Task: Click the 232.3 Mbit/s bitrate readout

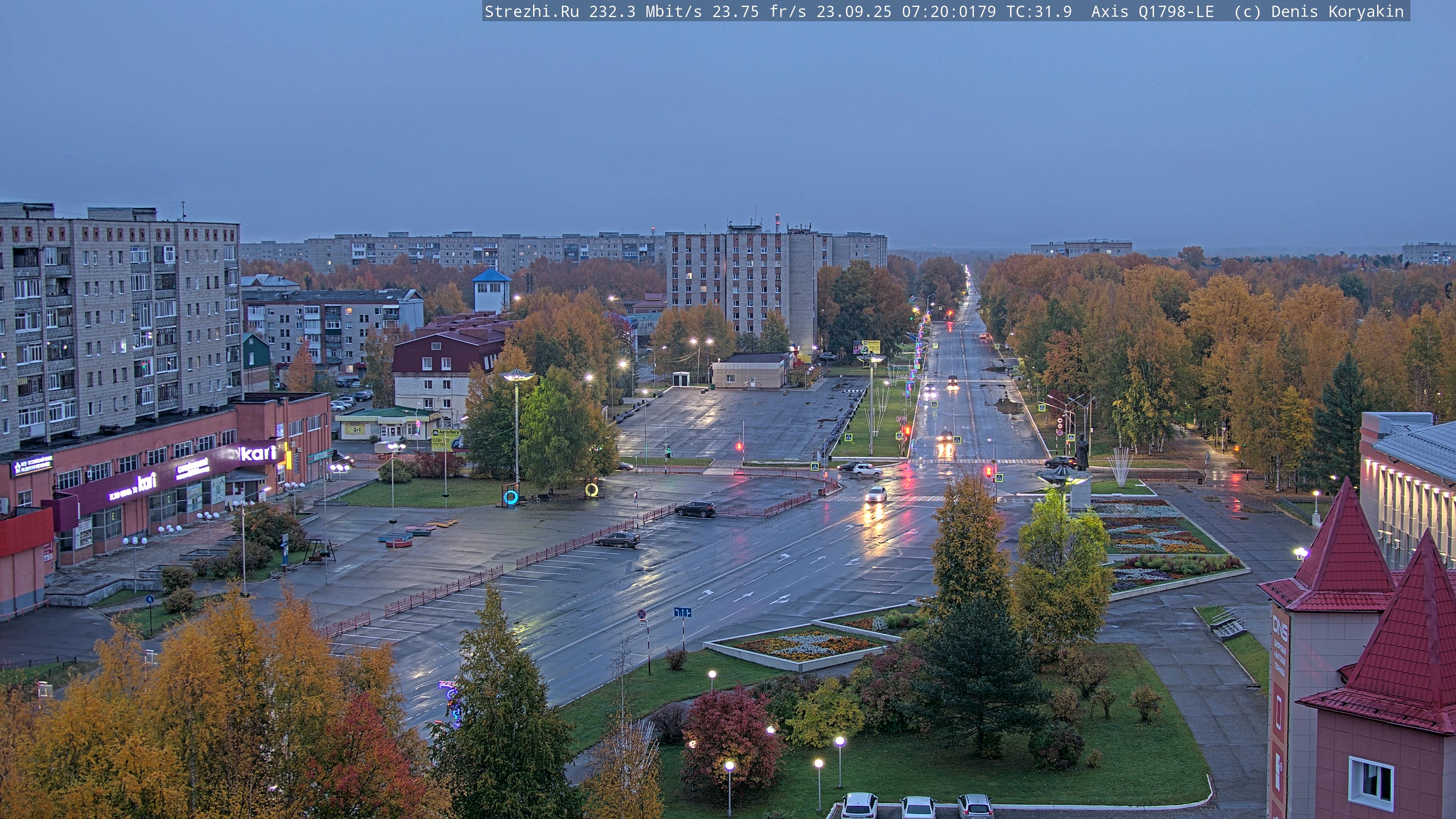Action: point(645,11)
